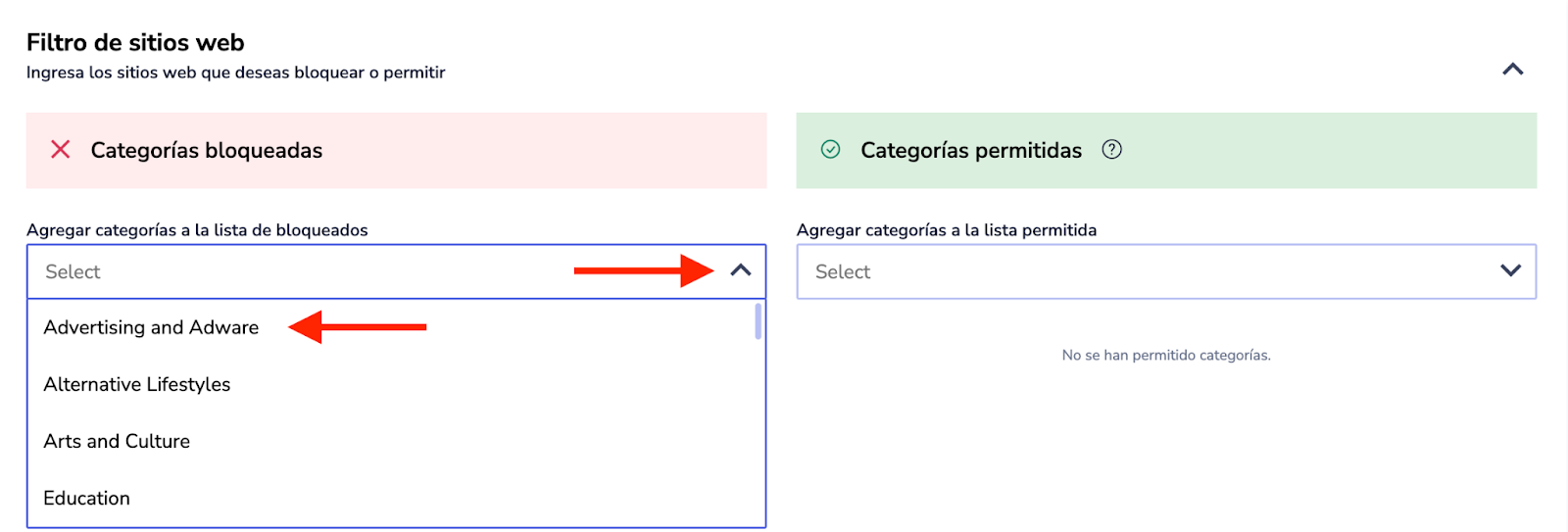Select Education in the dropdown list

[x=86, y=498]
